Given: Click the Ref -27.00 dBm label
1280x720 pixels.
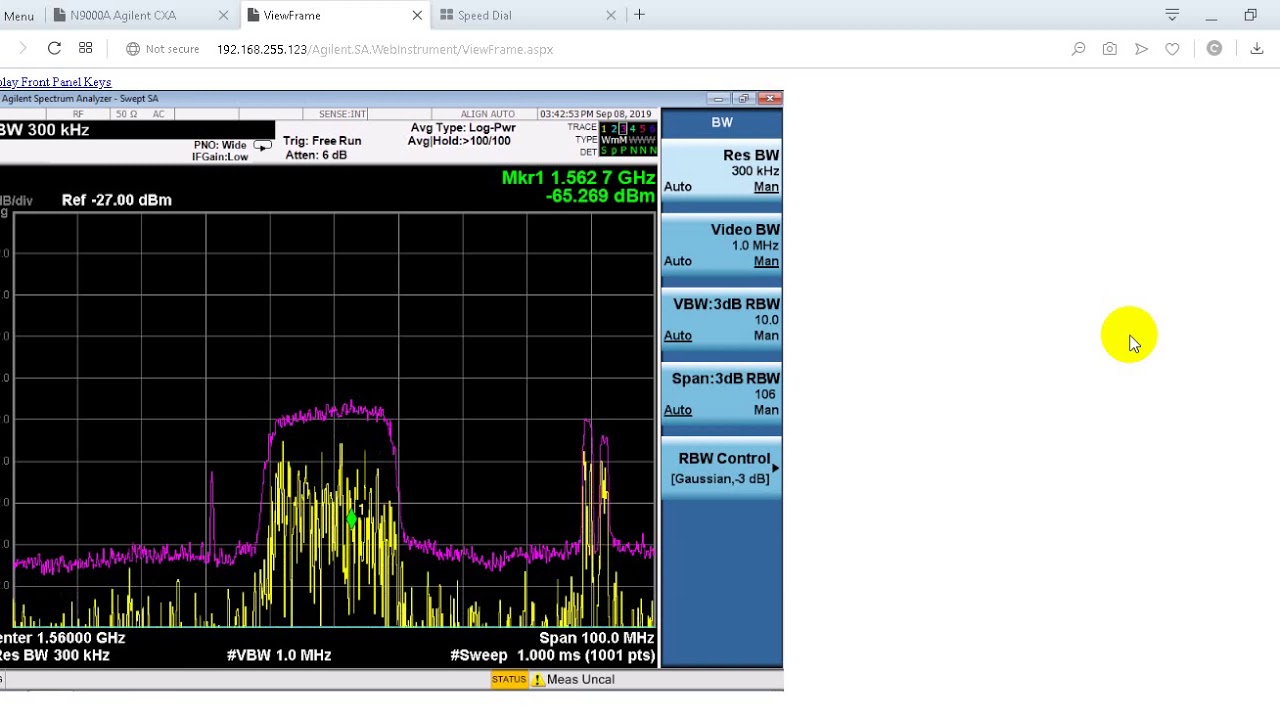Looking at the screenshot, I should pyautogui.click(x=117, y=200).
